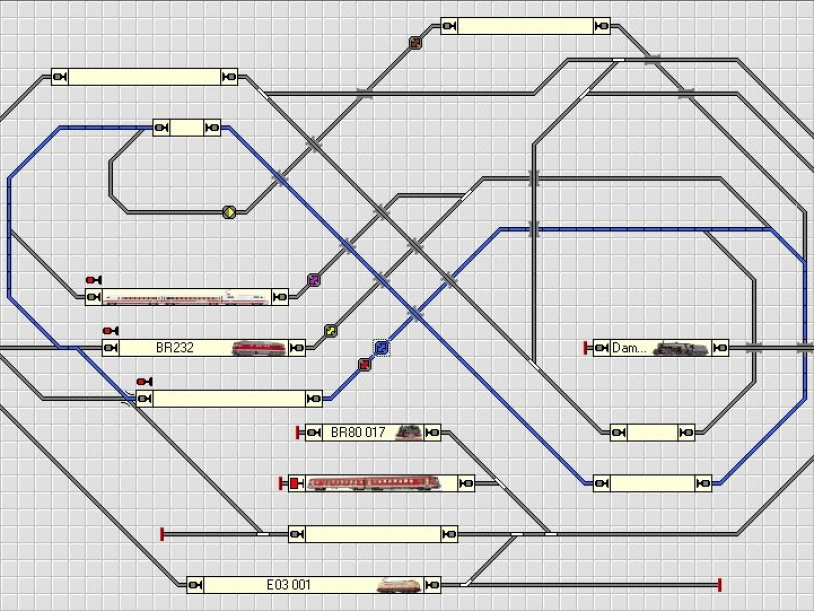Click the Dam... steam locomotive block
Screen dimensions: 814x611
[x=660, y=348]
